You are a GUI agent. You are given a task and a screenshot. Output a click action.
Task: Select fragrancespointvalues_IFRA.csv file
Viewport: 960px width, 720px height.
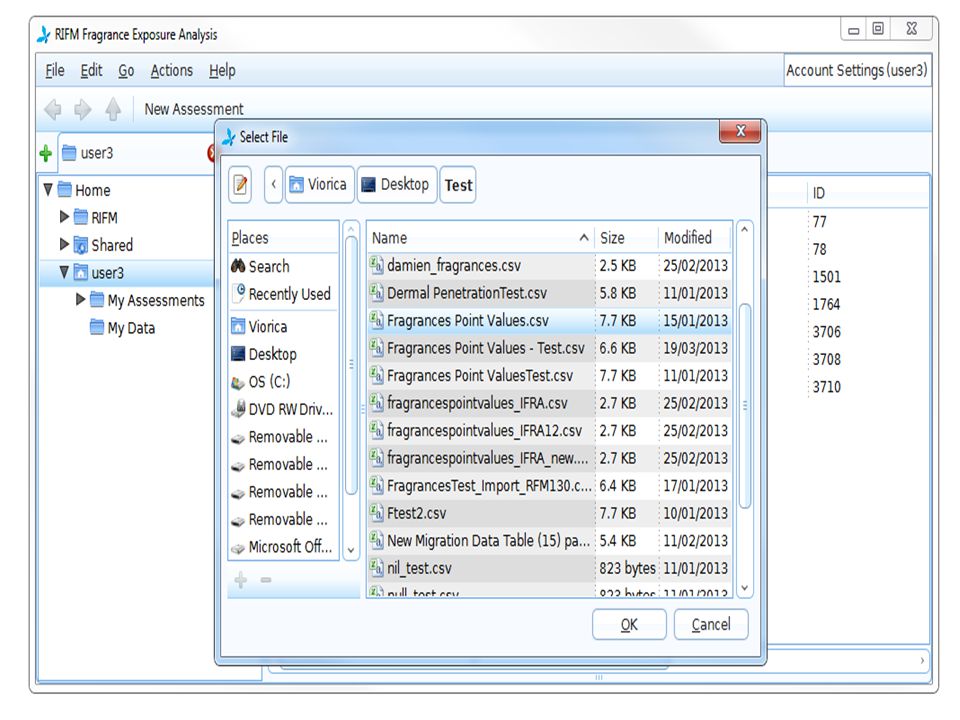tap(550, 403)
